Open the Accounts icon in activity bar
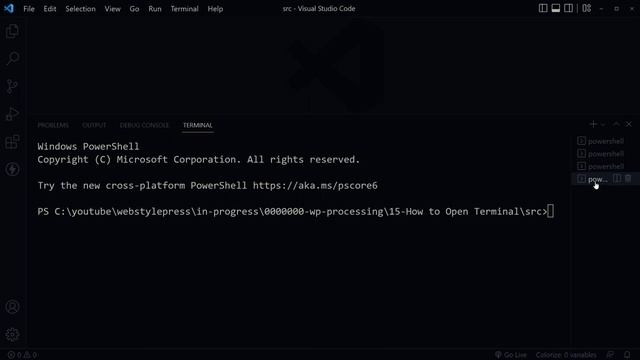The image size is (640, 360). (12, 307)
